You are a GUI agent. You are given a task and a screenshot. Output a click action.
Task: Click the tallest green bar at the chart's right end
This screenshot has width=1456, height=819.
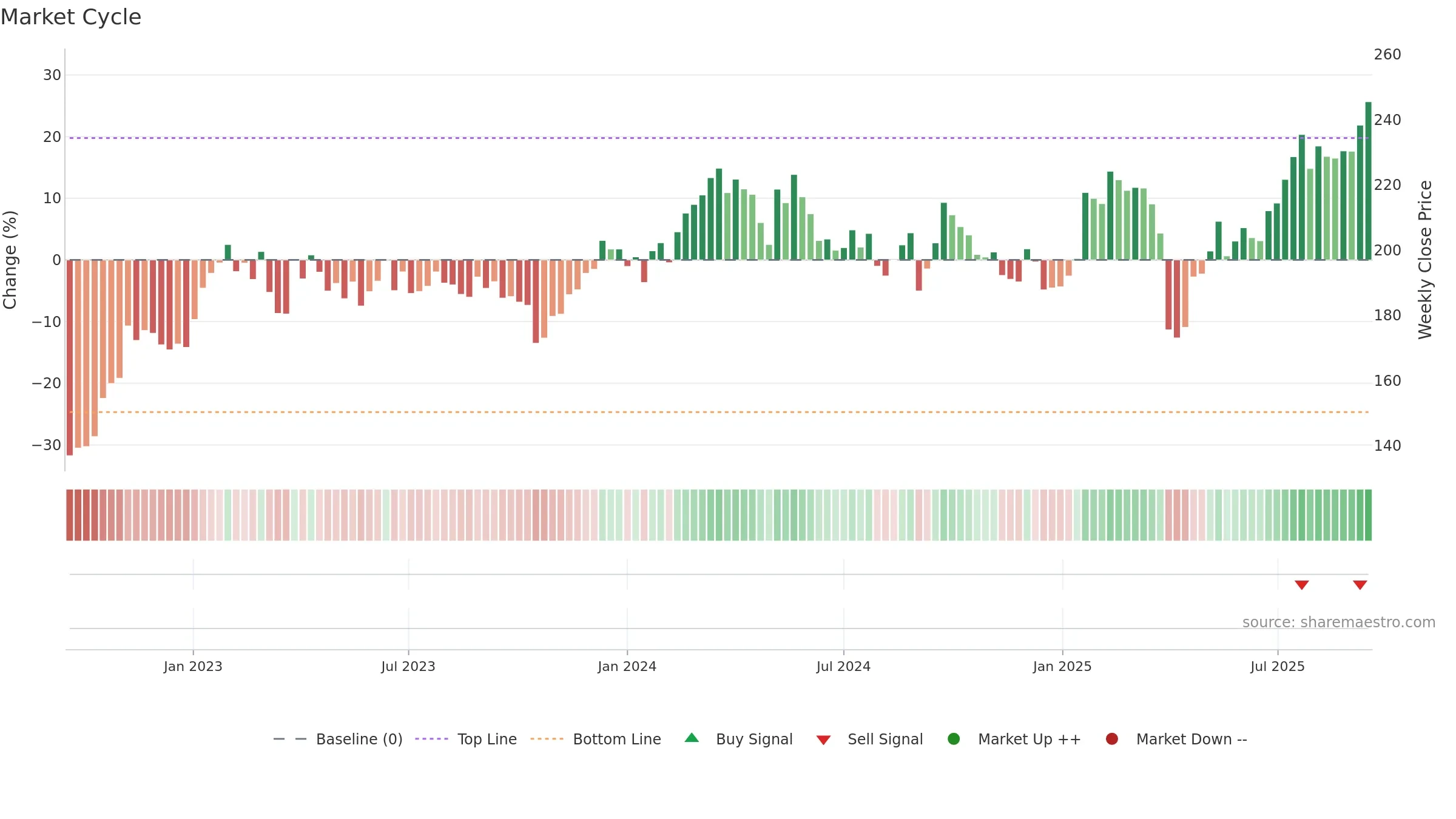point(1368,181)
